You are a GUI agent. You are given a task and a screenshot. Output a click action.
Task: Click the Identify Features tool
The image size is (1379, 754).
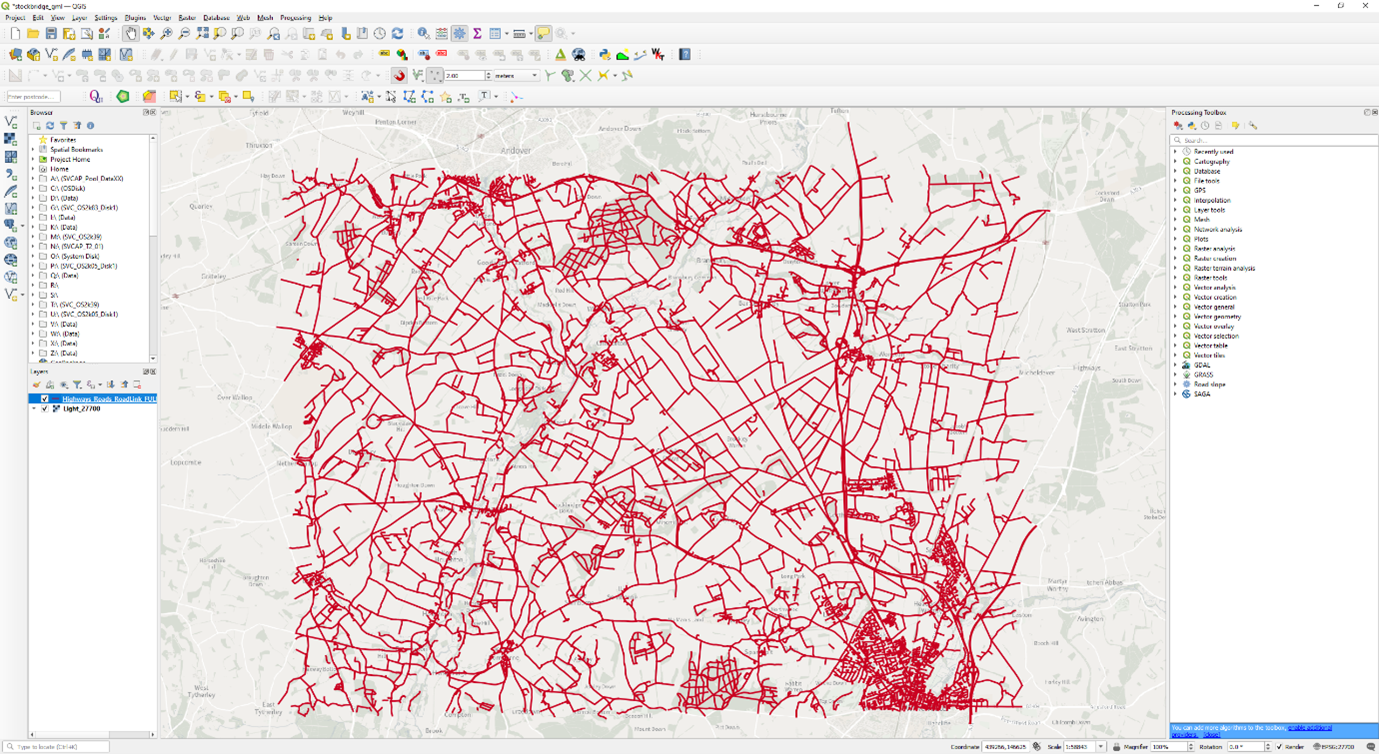[424, 34]
